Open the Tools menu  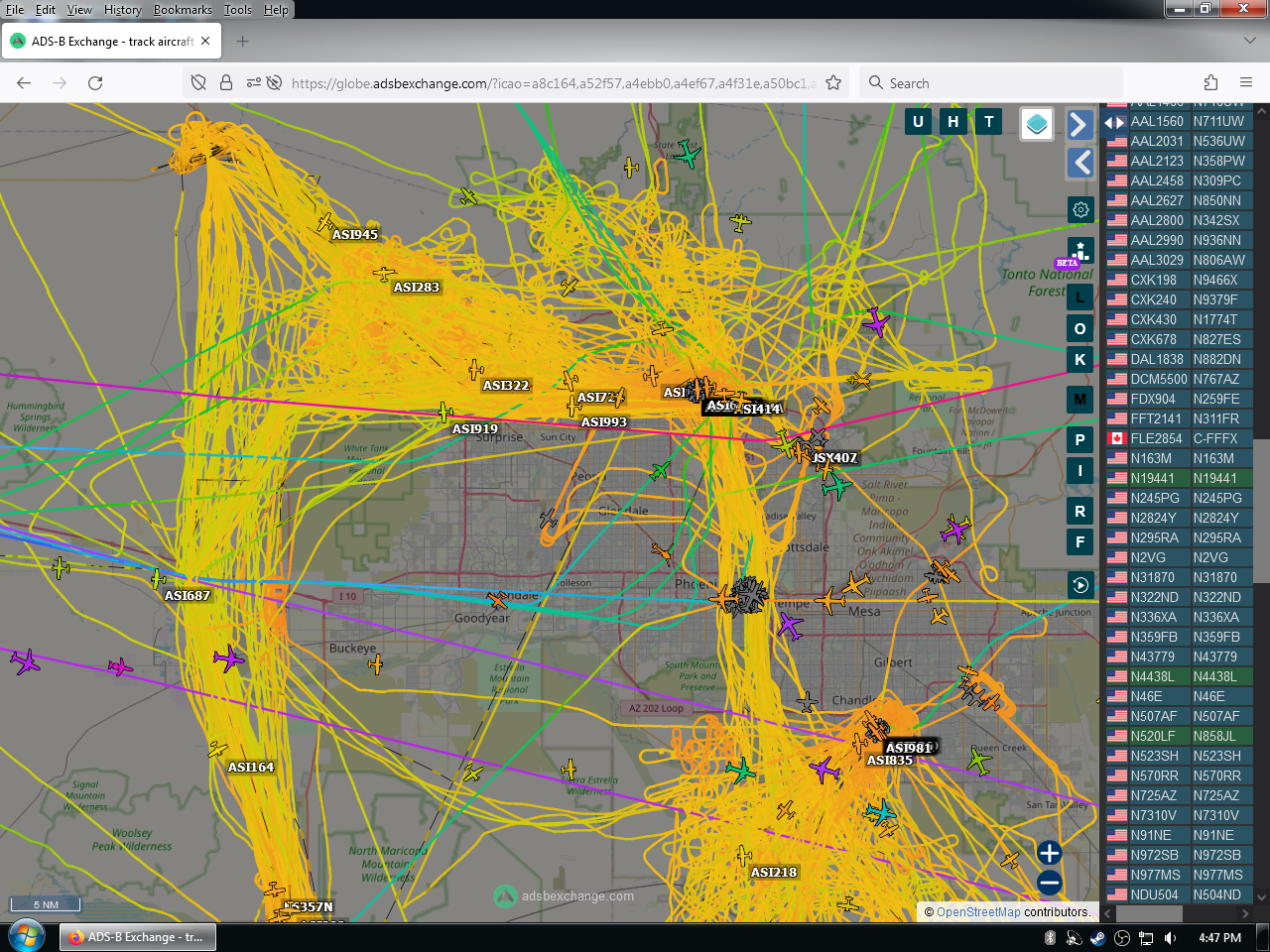pyautogui.click(x=238, y=10)
